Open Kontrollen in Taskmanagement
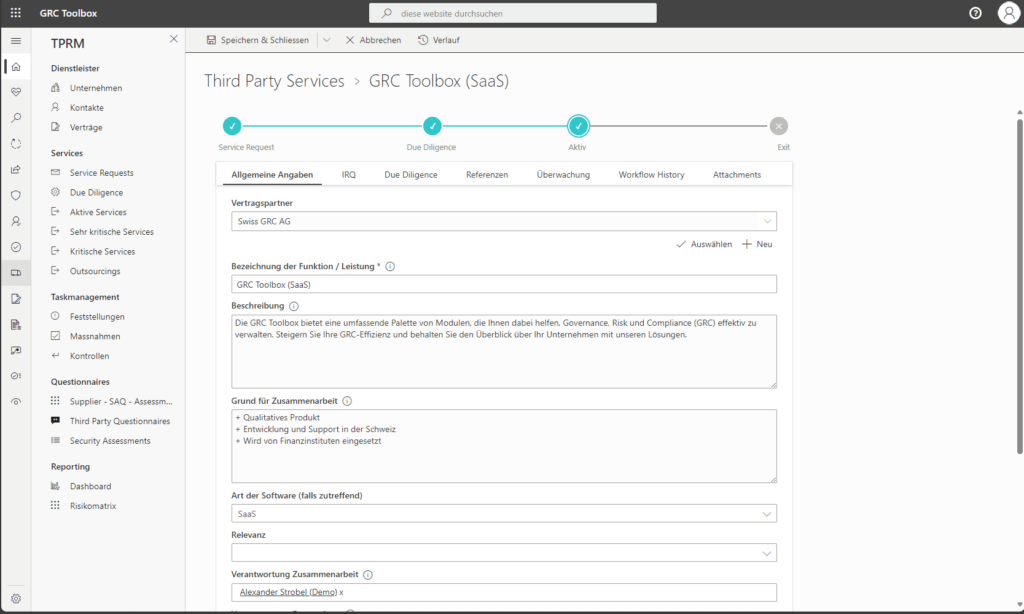Screen dimensions: 1024x614 pos(89,356)
